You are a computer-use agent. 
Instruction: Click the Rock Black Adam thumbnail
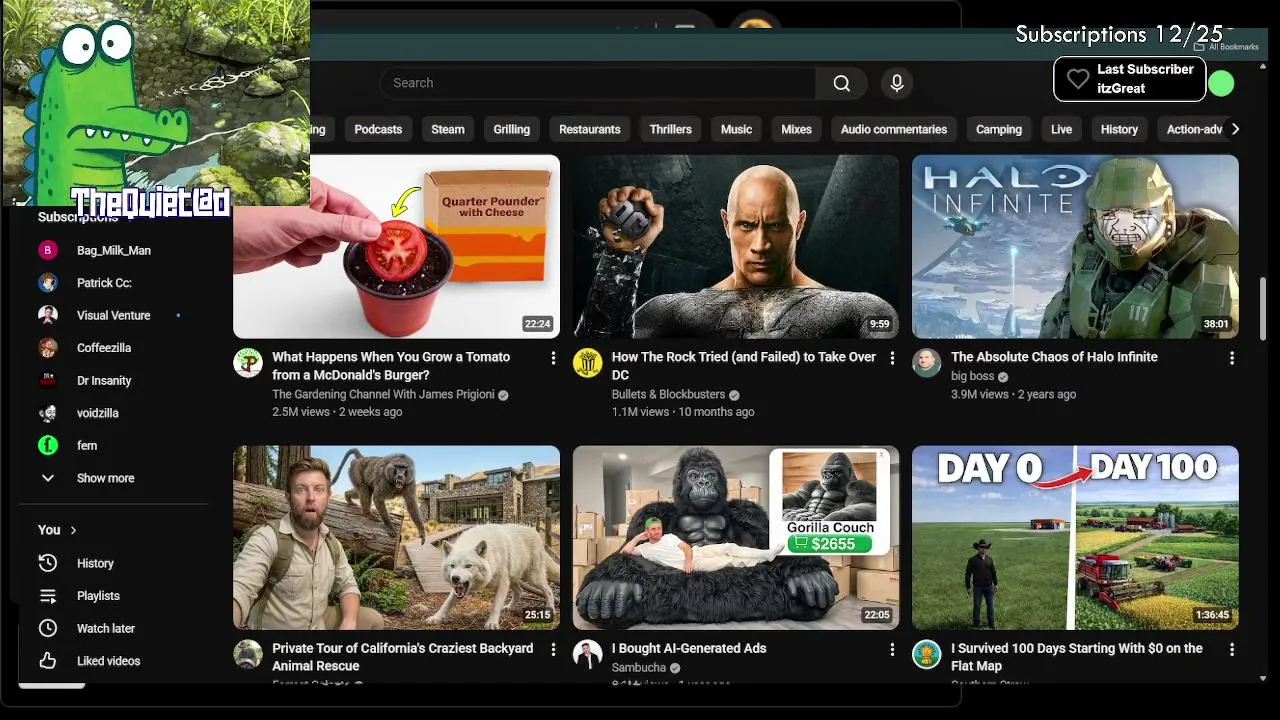point(736,246)
